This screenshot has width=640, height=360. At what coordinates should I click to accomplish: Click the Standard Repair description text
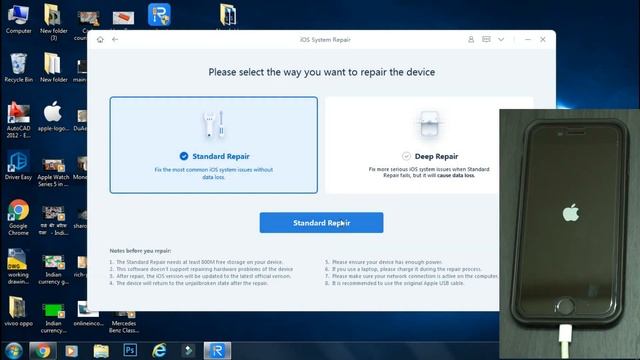pyautogui.click(x=213, y=173)
